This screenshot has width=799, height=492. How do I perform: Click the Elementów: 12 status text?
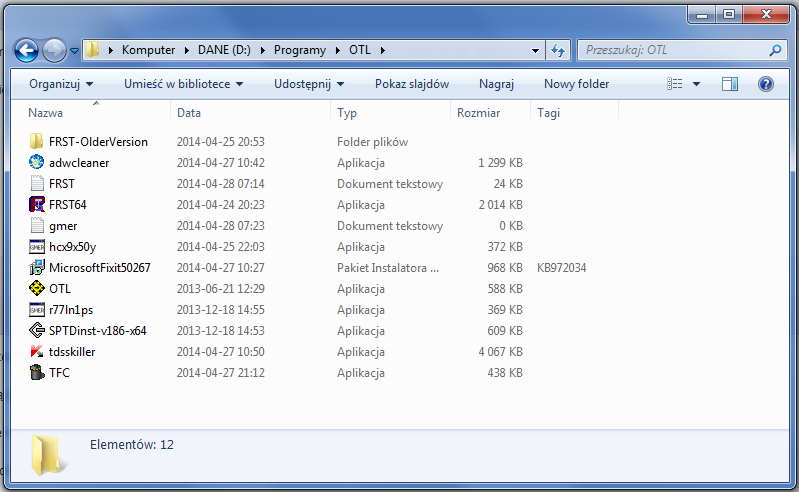pos(132,445)
